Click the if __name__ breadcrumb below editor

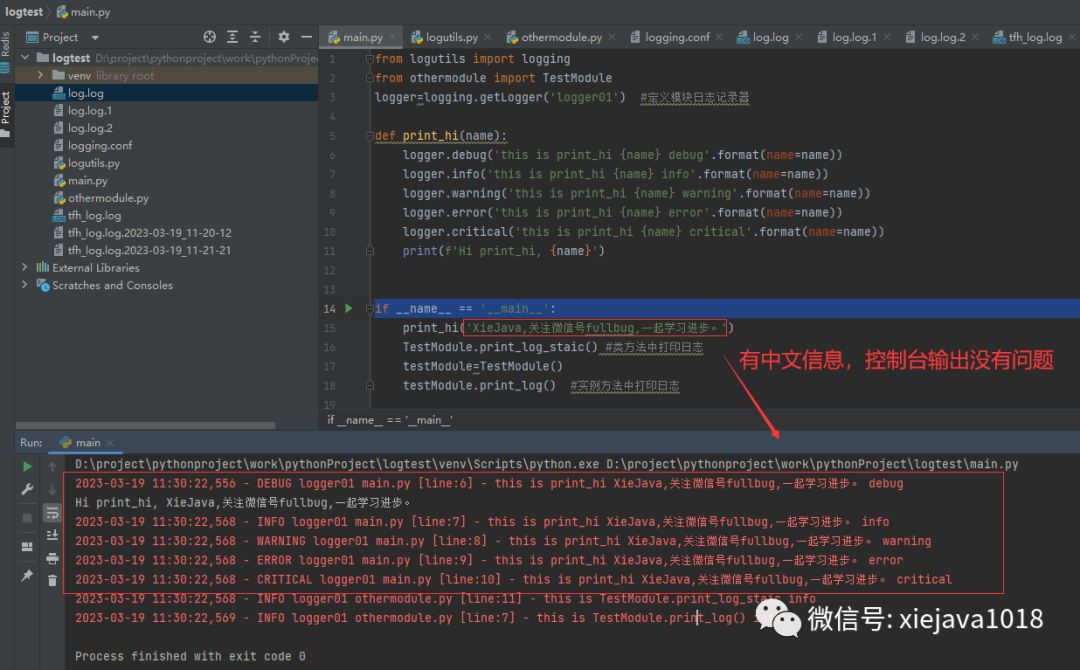tap(390, 419)
